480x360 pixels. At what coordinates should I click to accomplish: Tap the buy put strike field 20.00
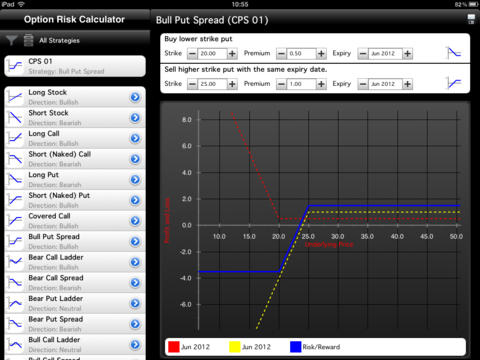click(x=212, y=53)
